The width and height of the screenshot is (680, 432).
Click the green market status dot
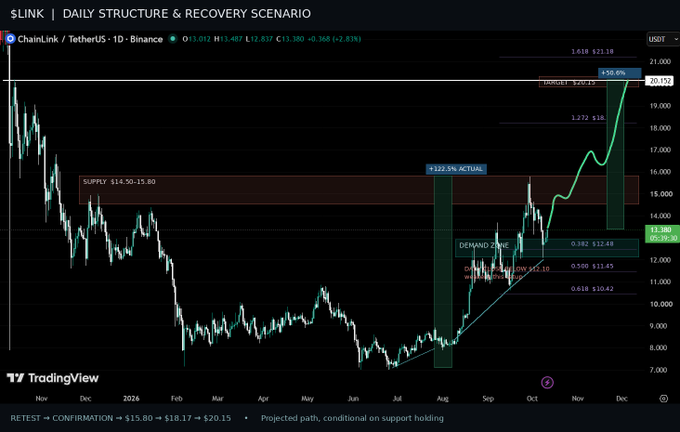coord(173,39)
